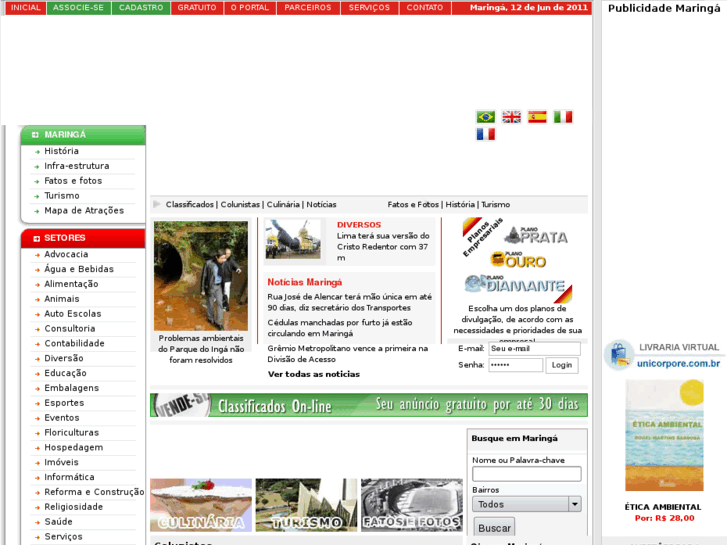Viewport: 727px width, 545px height.
Task: Click the Livraria Virtual shopping bag icon
Action: coord(619,355)
